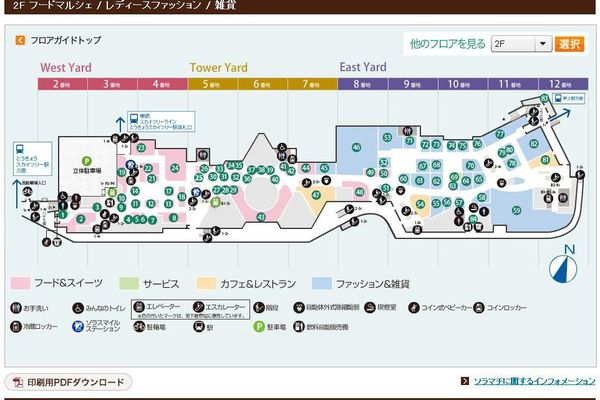Image resolution: width=600 pixels, height=400 pixels.
Task: Select the 12番地 zone header
Action: 559,85
